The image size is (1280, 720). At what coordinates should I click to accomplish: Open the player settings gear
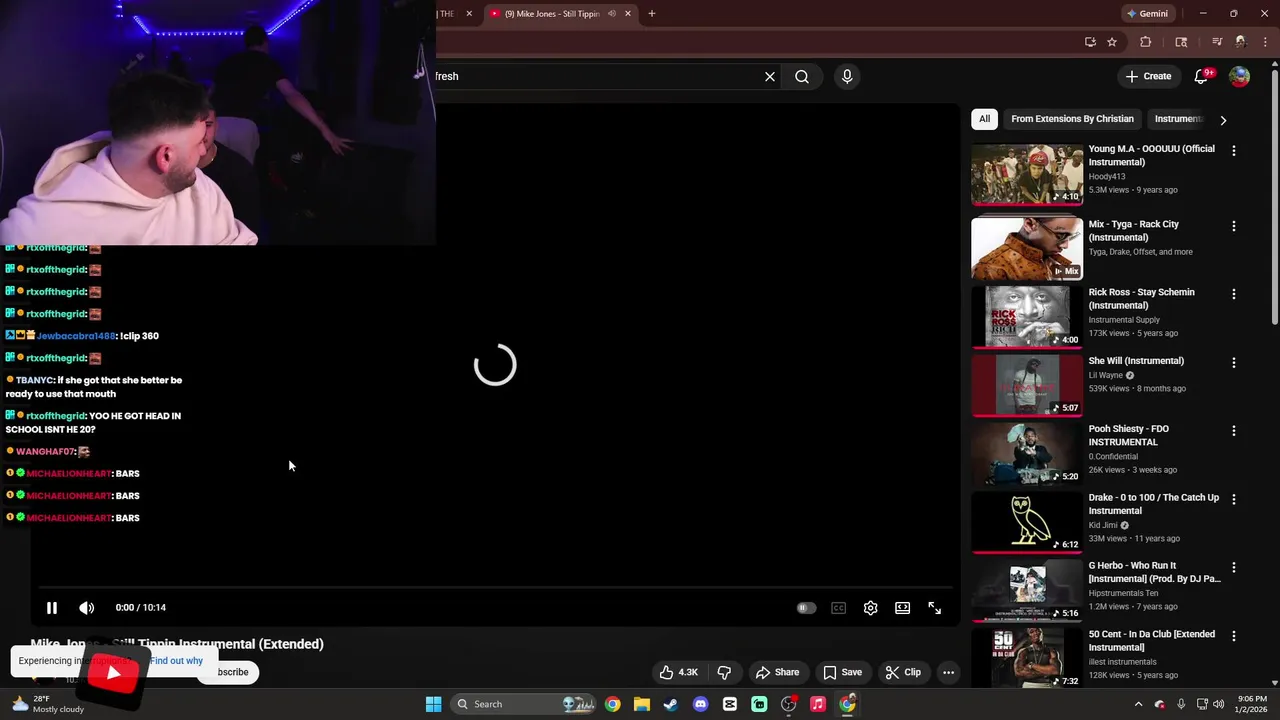click(870, 608)
